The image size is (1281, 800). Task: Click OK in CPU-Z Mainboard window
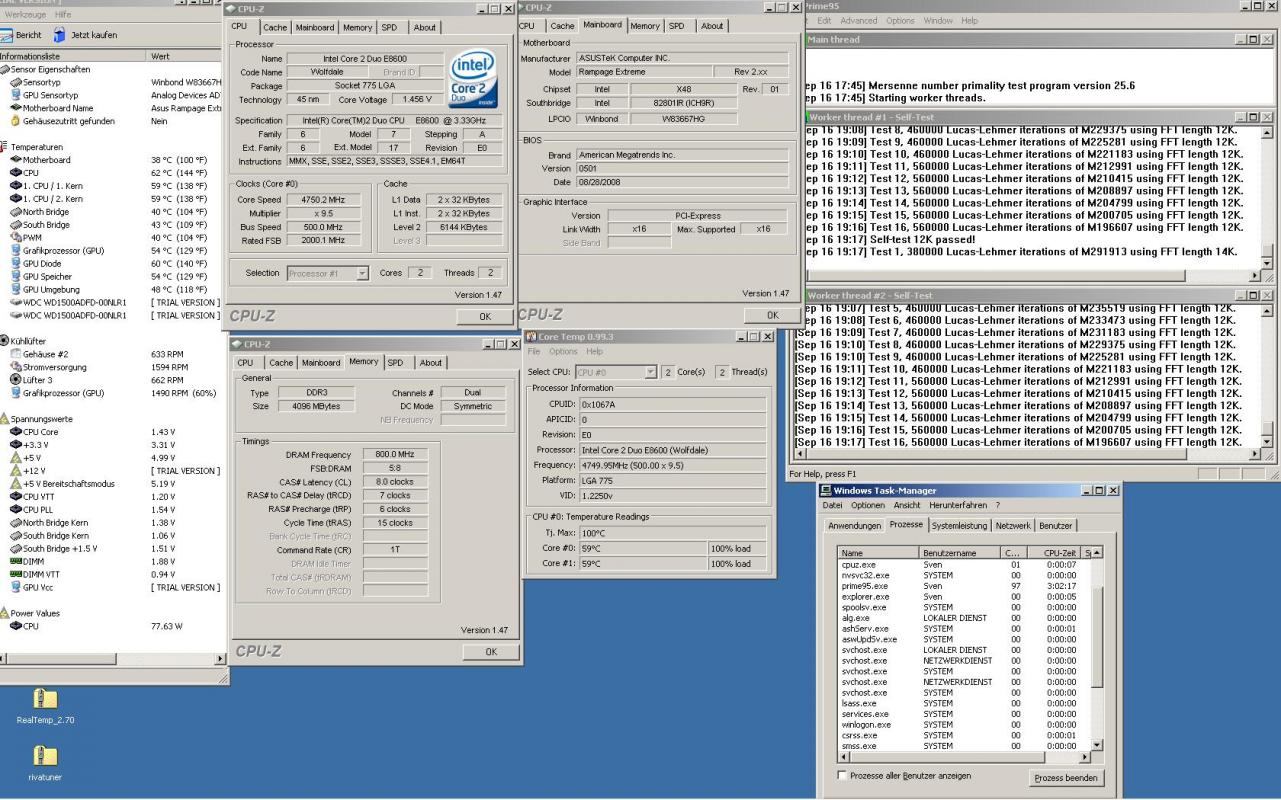(771, 314)
